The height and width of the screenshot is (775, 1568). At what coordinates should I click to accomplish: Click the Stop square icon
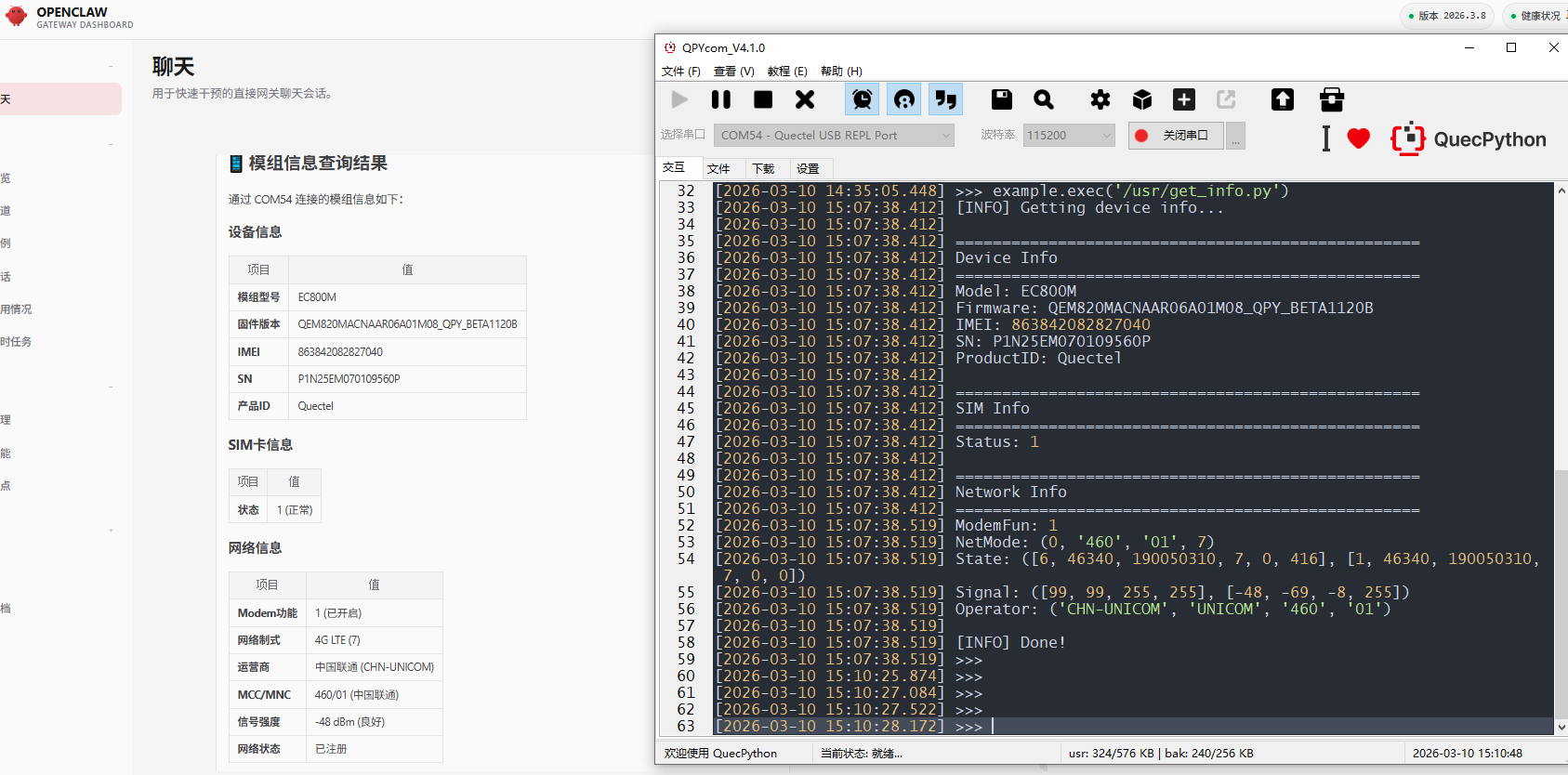pos(763,99)
